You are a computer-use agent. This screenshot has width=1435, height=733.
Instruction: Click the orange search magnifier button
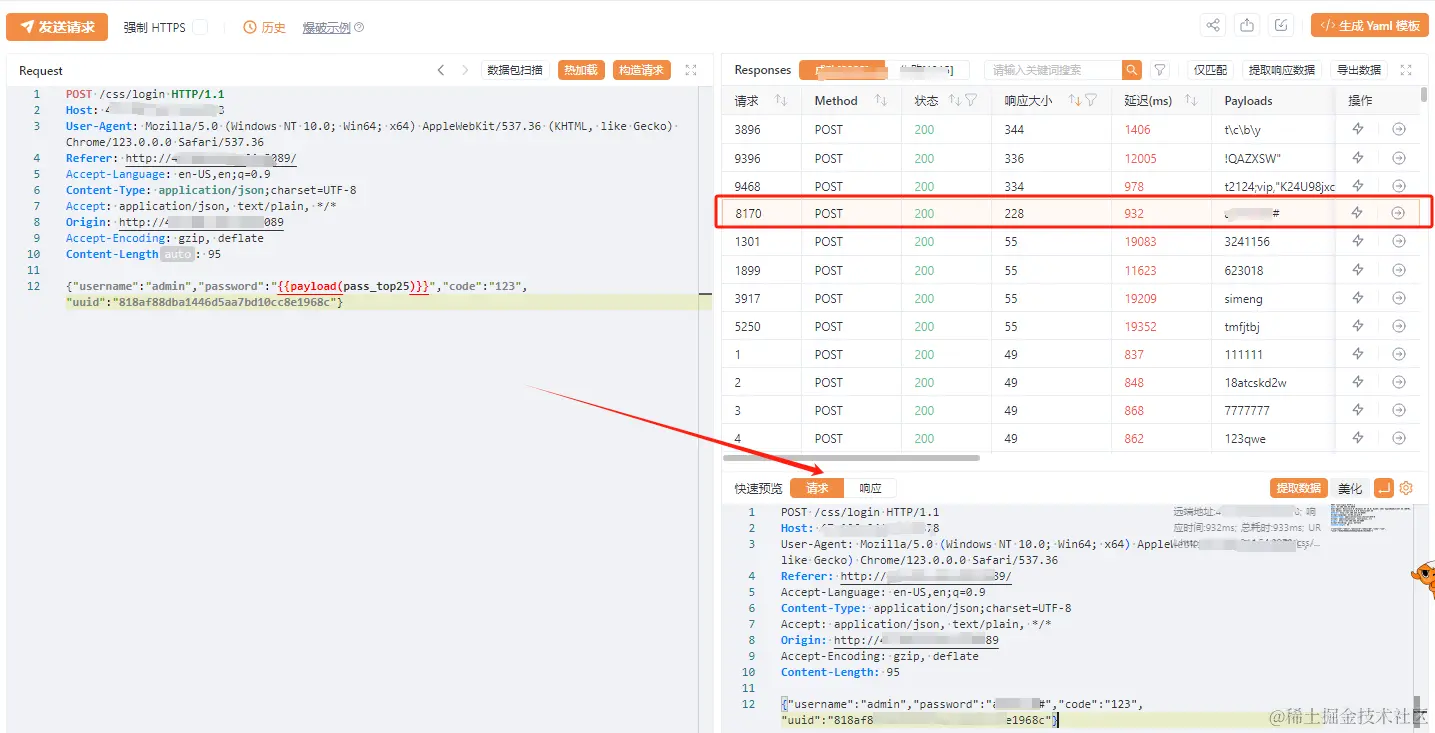tap(1131, 70)
